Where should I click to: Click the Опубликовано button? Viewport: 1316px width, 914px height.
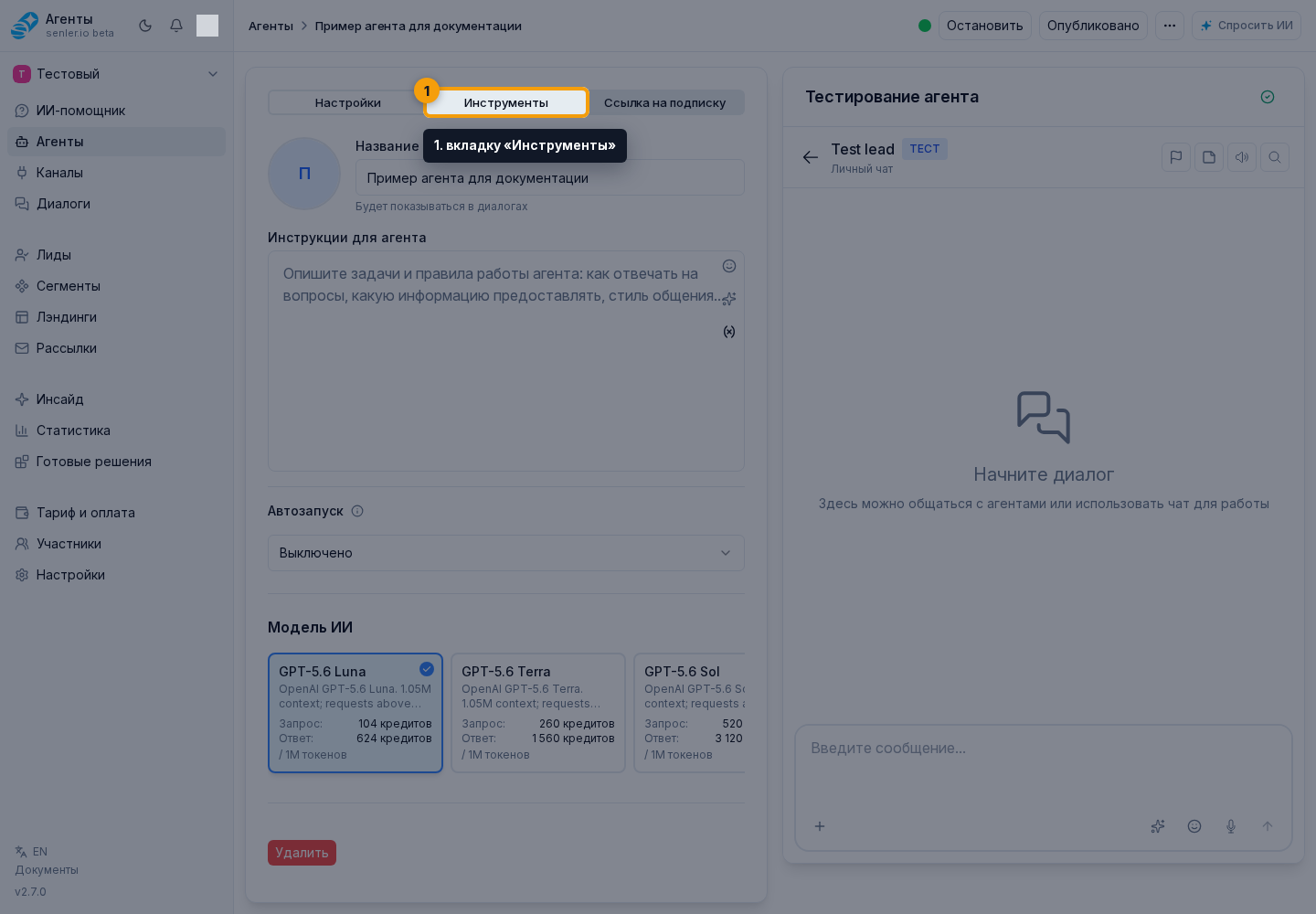pyautogui.click(x=1093, y=26)
